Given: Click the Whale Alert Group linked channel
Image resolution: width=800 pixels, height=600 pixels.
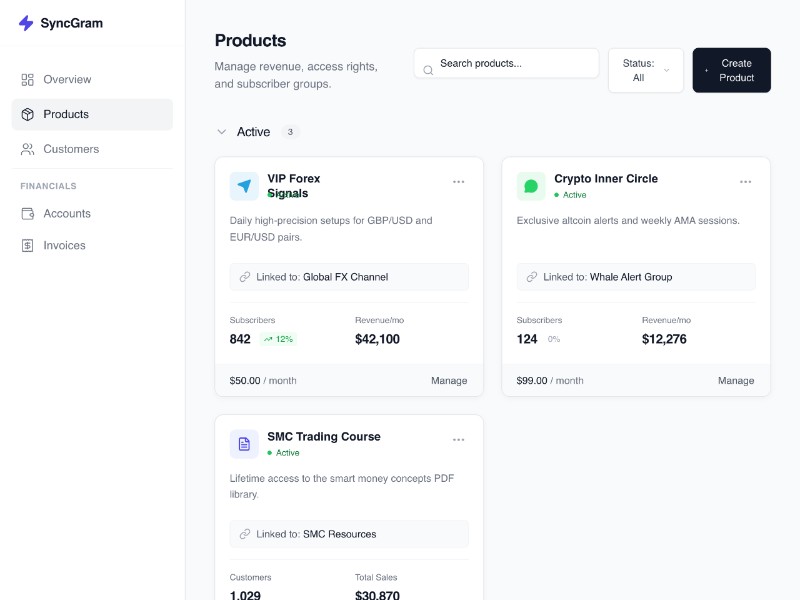Looking at the screenshot, I should 631,277.
